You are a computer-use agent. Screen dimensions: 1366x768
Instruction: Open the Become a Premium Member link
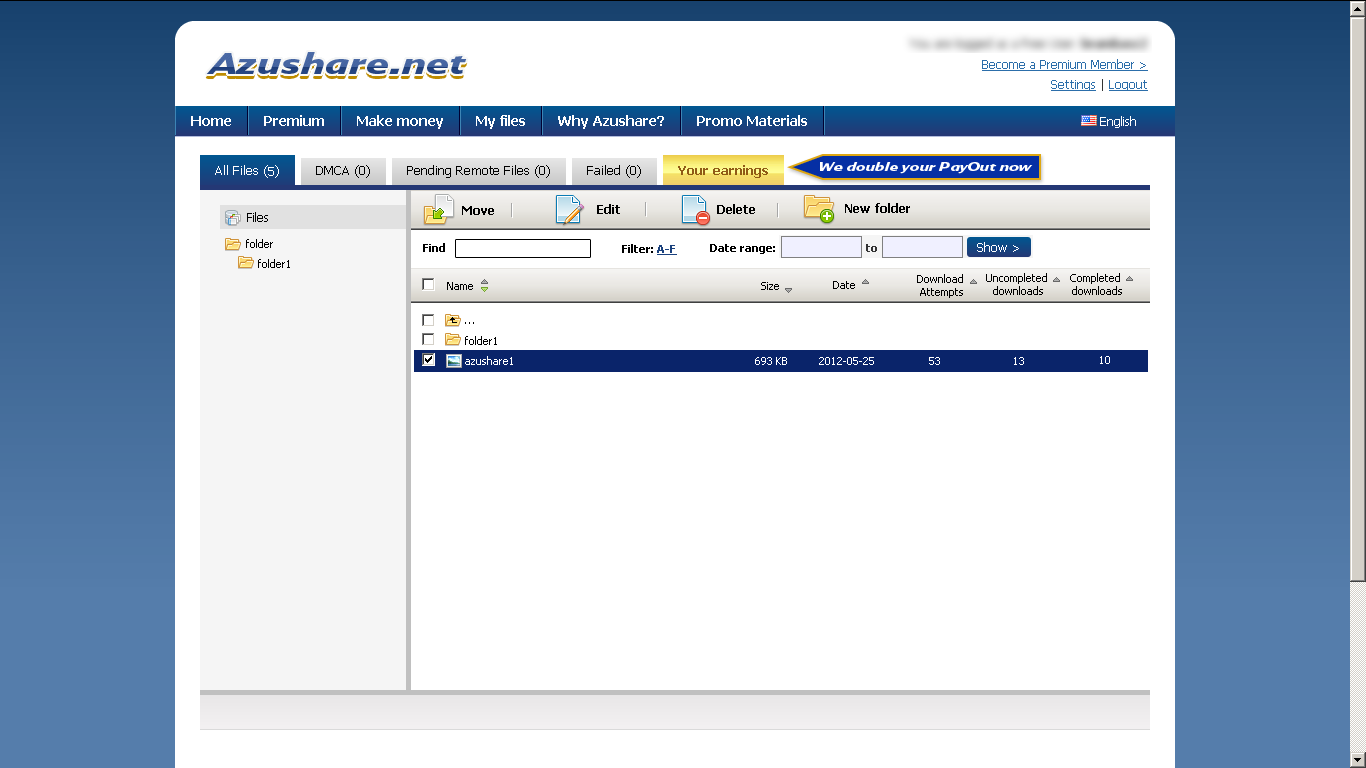click(x=1064, y=64)
